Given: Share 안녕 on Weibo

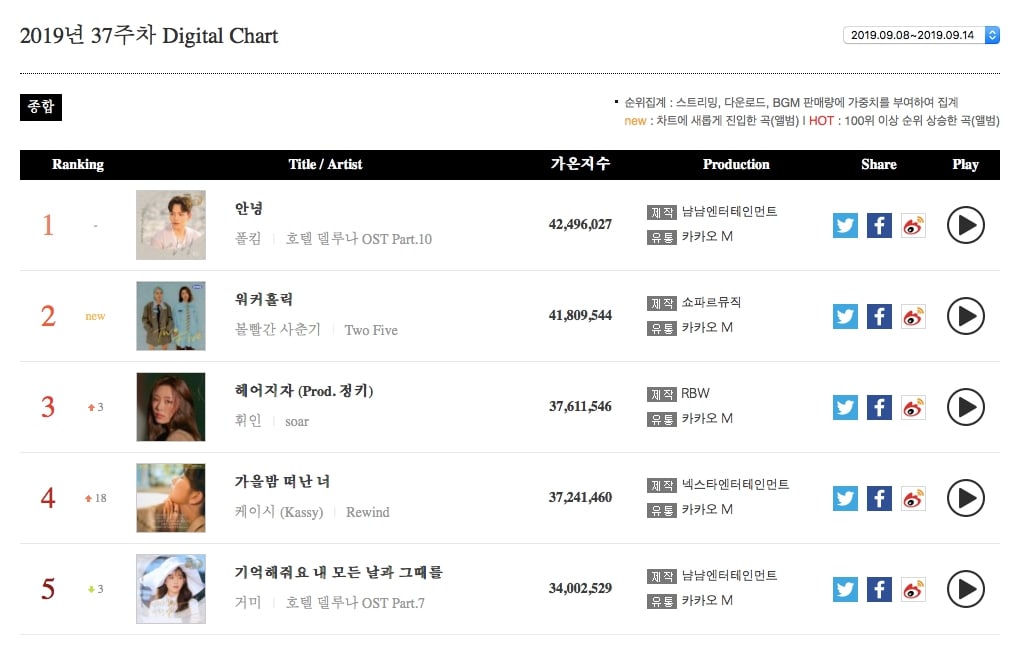Looking at the screenshot, I should pyautogui.click(x=913, y=225).
